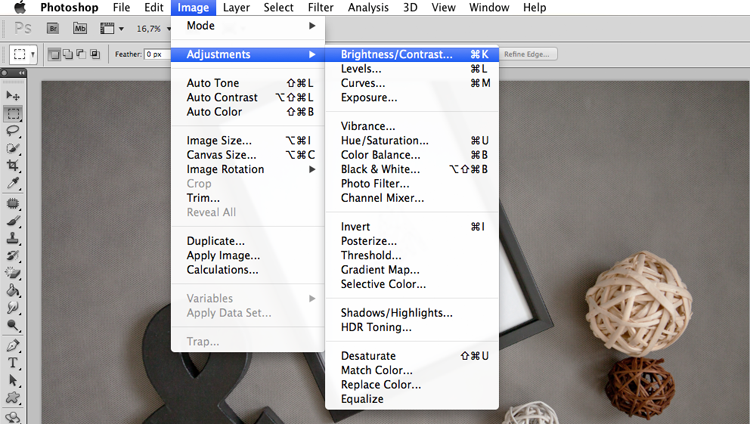750x424 pixels.
Task: Open the Help menu
Action: [x=534, y=7]
